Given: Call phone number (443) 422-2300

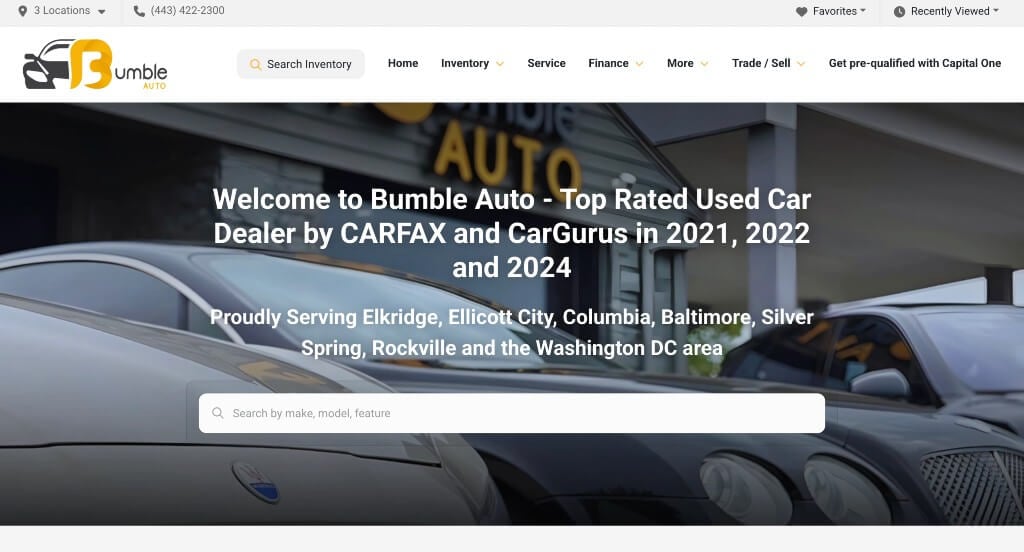Looking at the screenshot, I should (187, 10).
